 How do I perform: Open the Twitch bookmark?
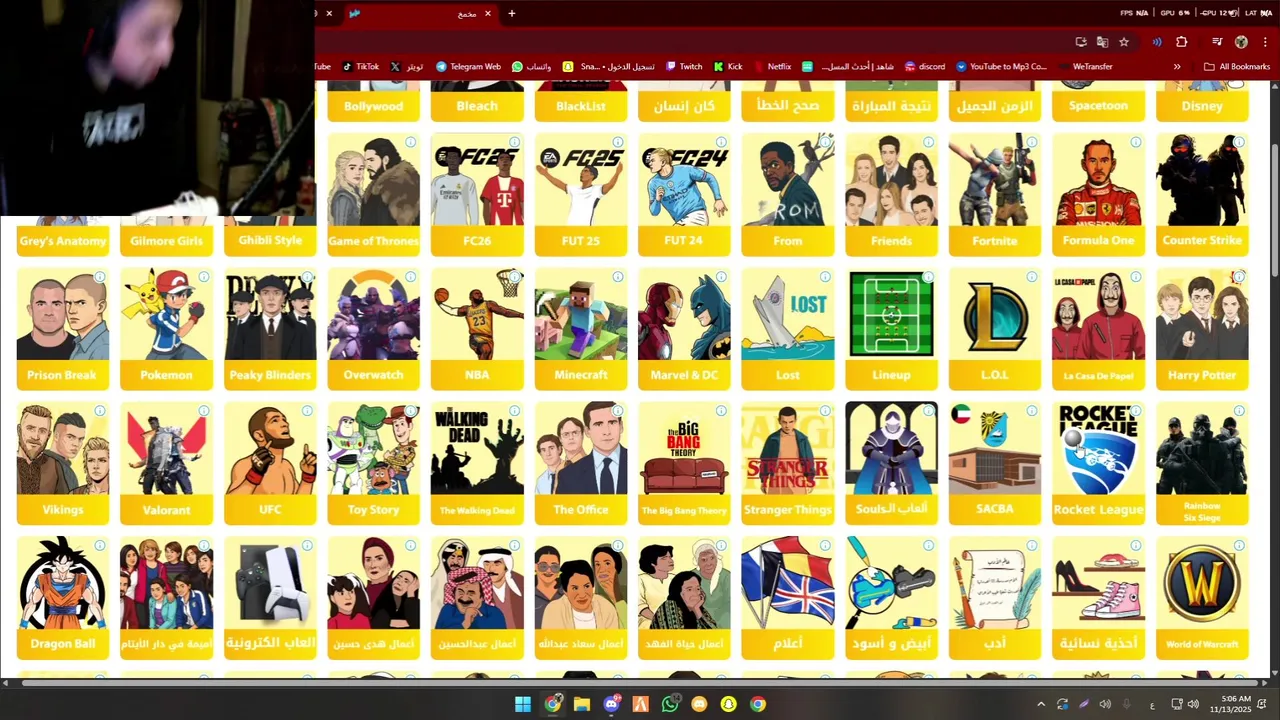tap(684, 67)
